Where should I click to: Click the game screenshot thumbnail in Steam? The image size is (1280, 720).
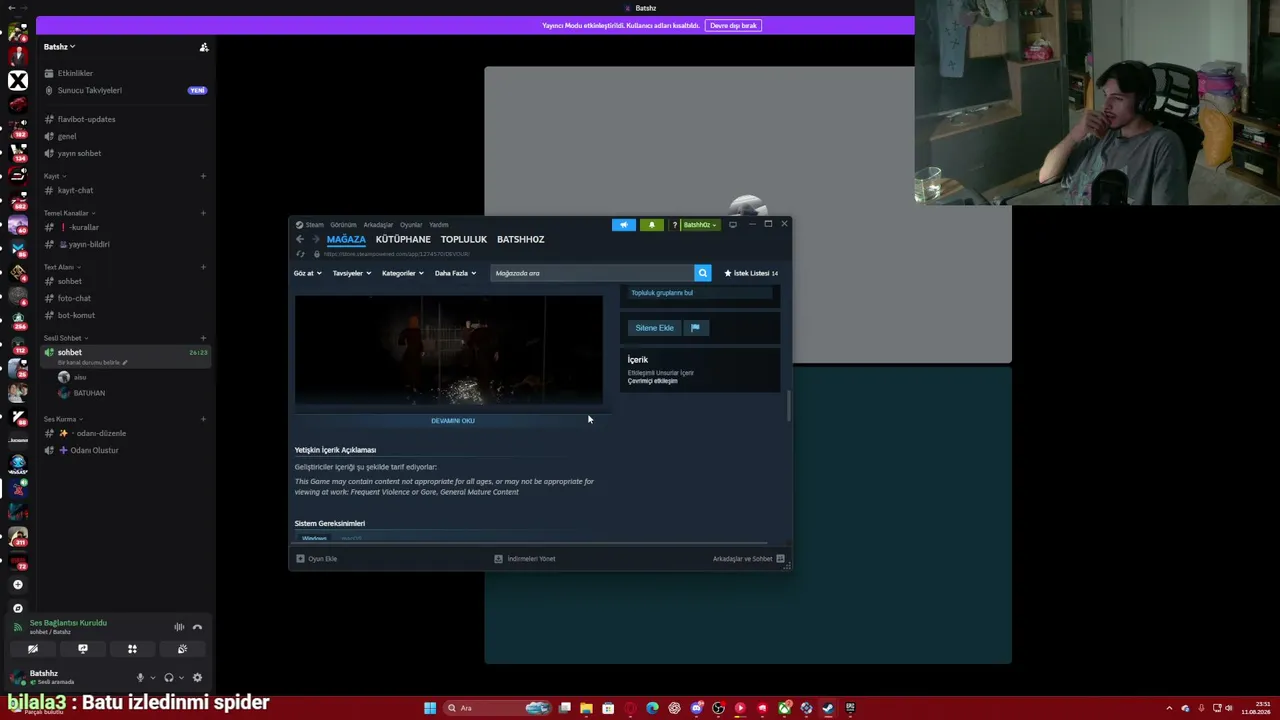[449, 350]
